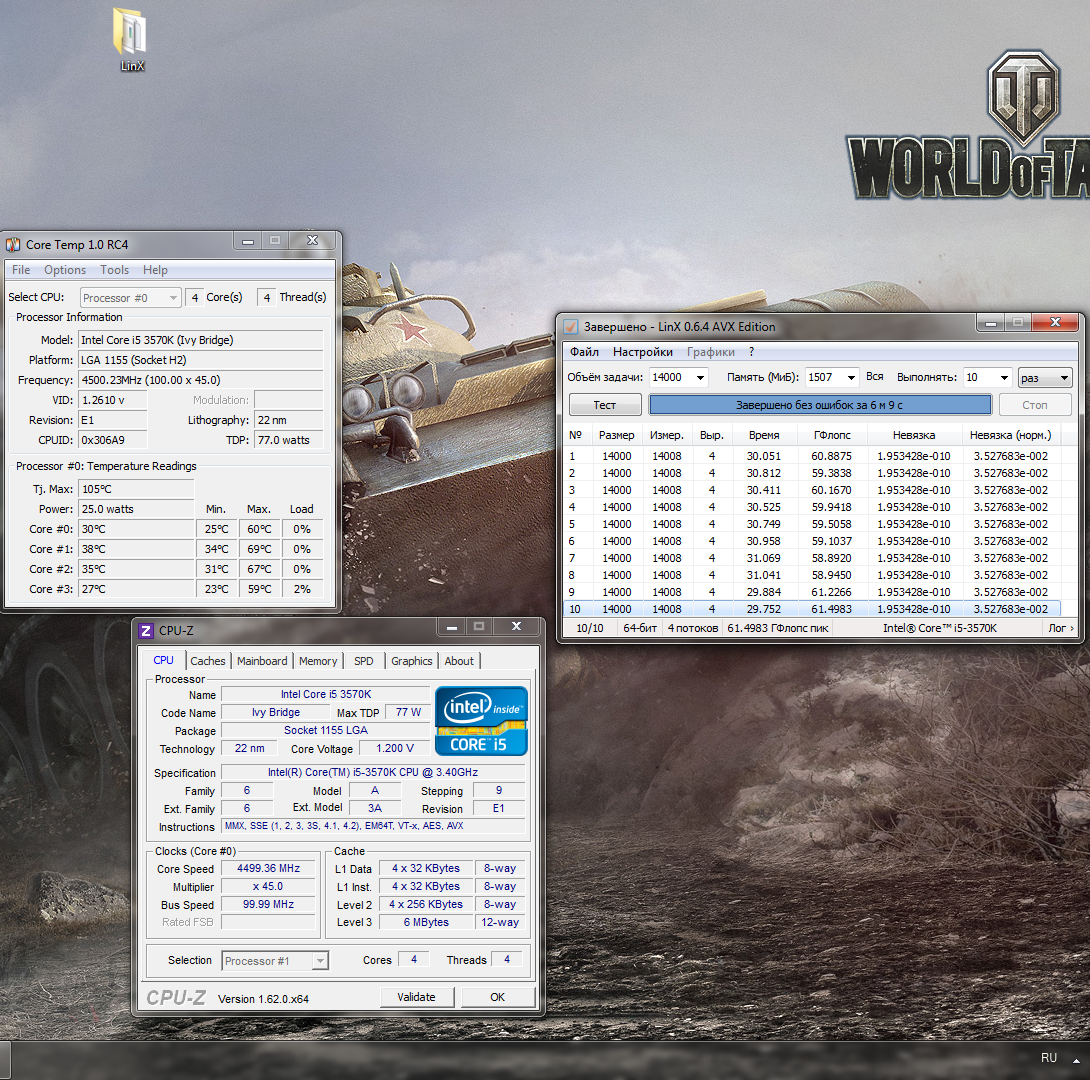Close the CPU-Z window
1090x1080 pixels.
[x=516, y=627]
